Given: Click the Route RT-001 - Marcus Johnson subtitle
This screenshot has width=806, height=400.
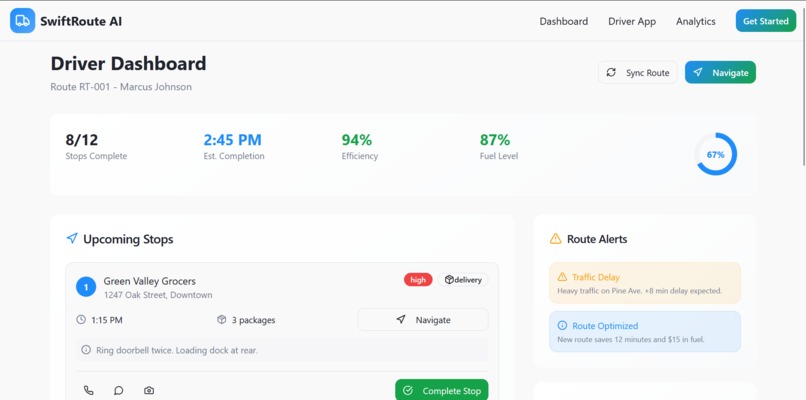Looking at the screenshot, I should click(121, 87).
